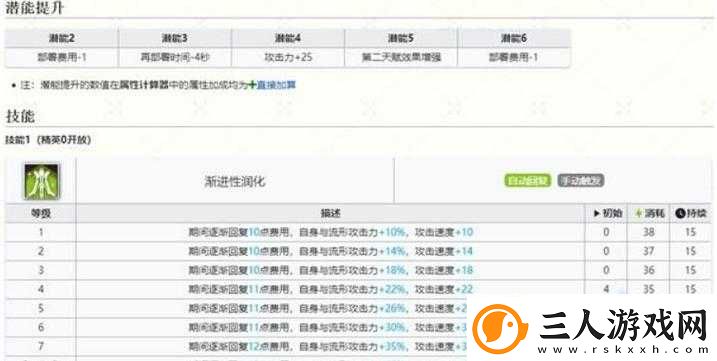This screenshot has width=717, height=361.
Task: Click the description with 攻击力+30%
Action: point(327,327)
